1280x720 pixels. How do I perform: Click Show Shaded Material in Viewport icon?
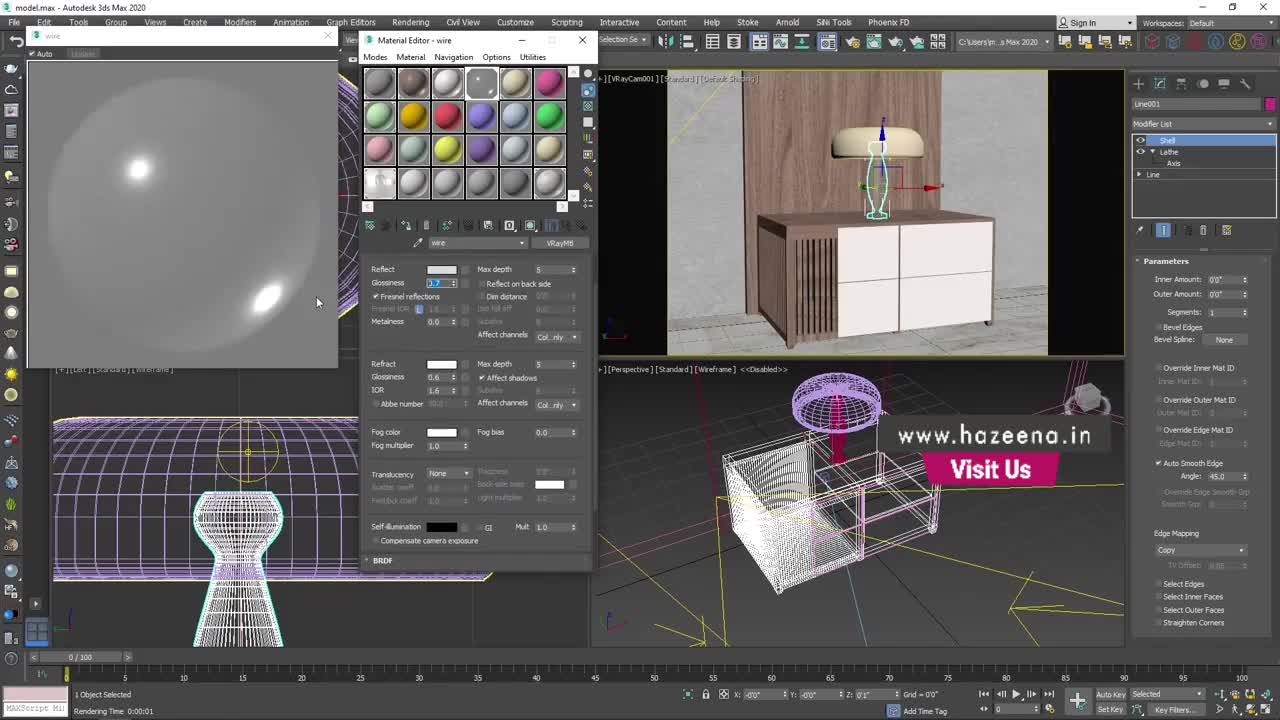coord(530,225)
